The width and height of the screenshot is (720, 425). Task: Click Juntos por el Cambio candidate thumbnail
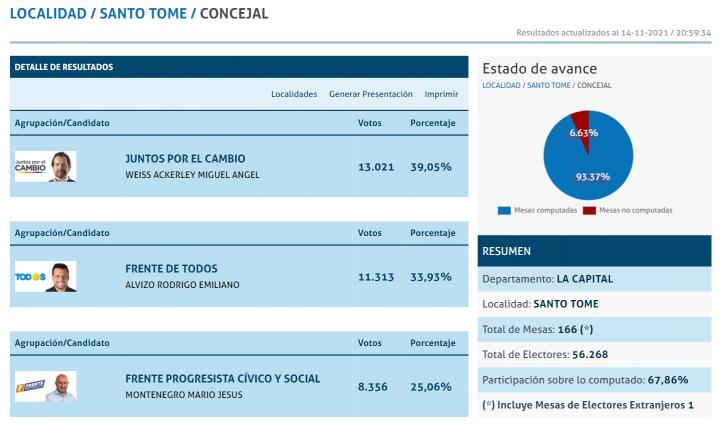[45, 166]
